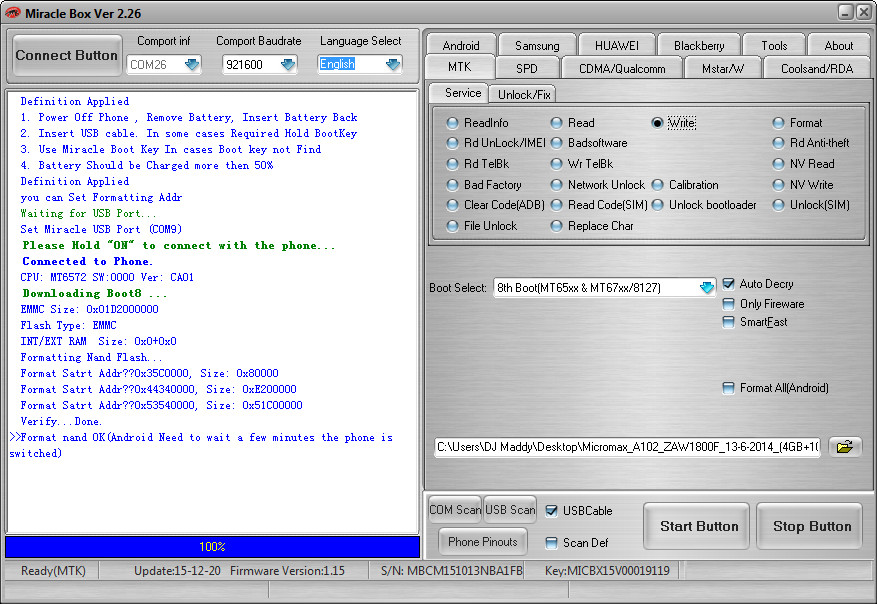This screenshot has width=877, height=604.
Task: Select the Read radio option
Action: (557, 123)
